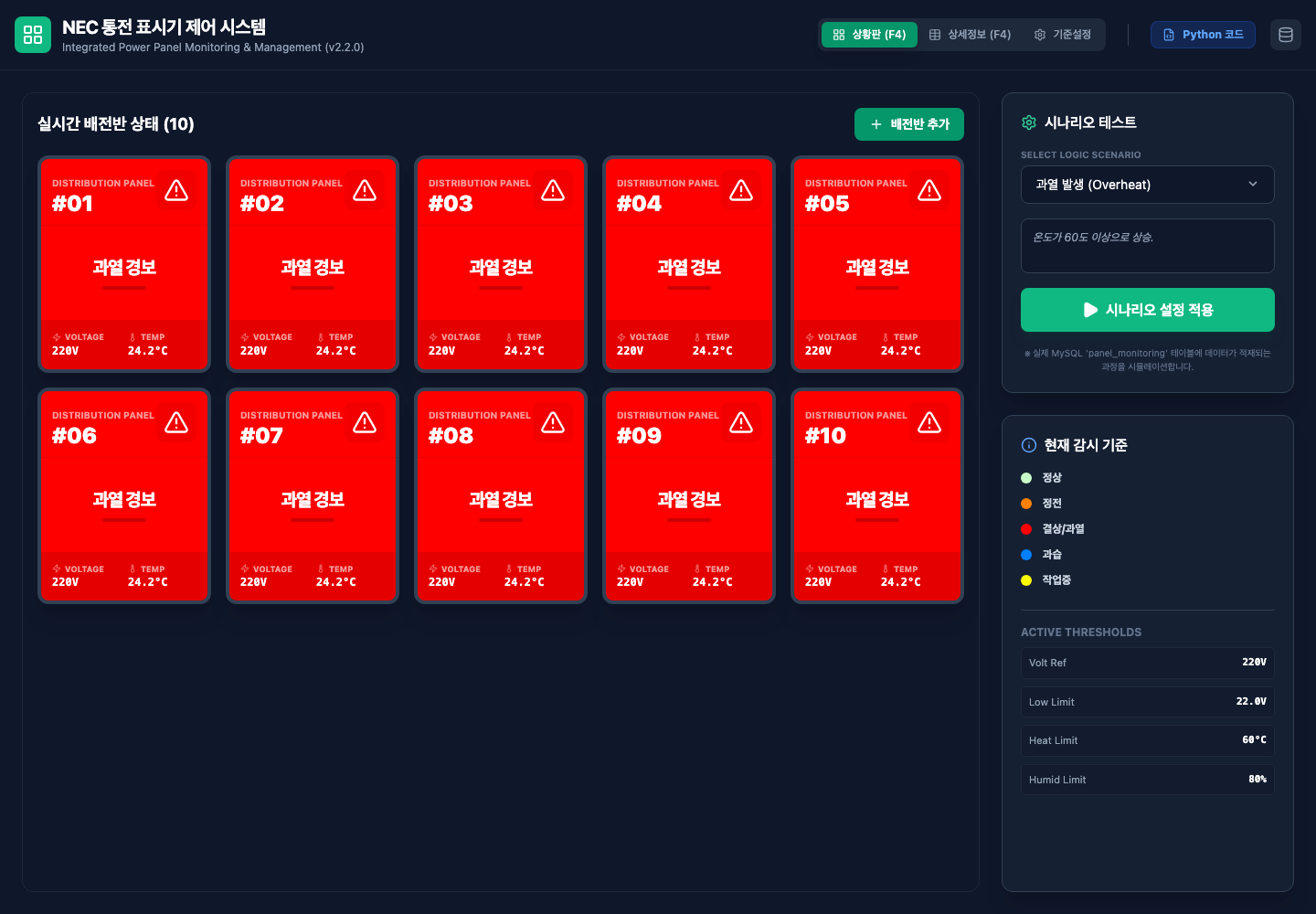Click warning triangle on panel #06
This screenshot has height=914, width=1316.
point(176,422)
